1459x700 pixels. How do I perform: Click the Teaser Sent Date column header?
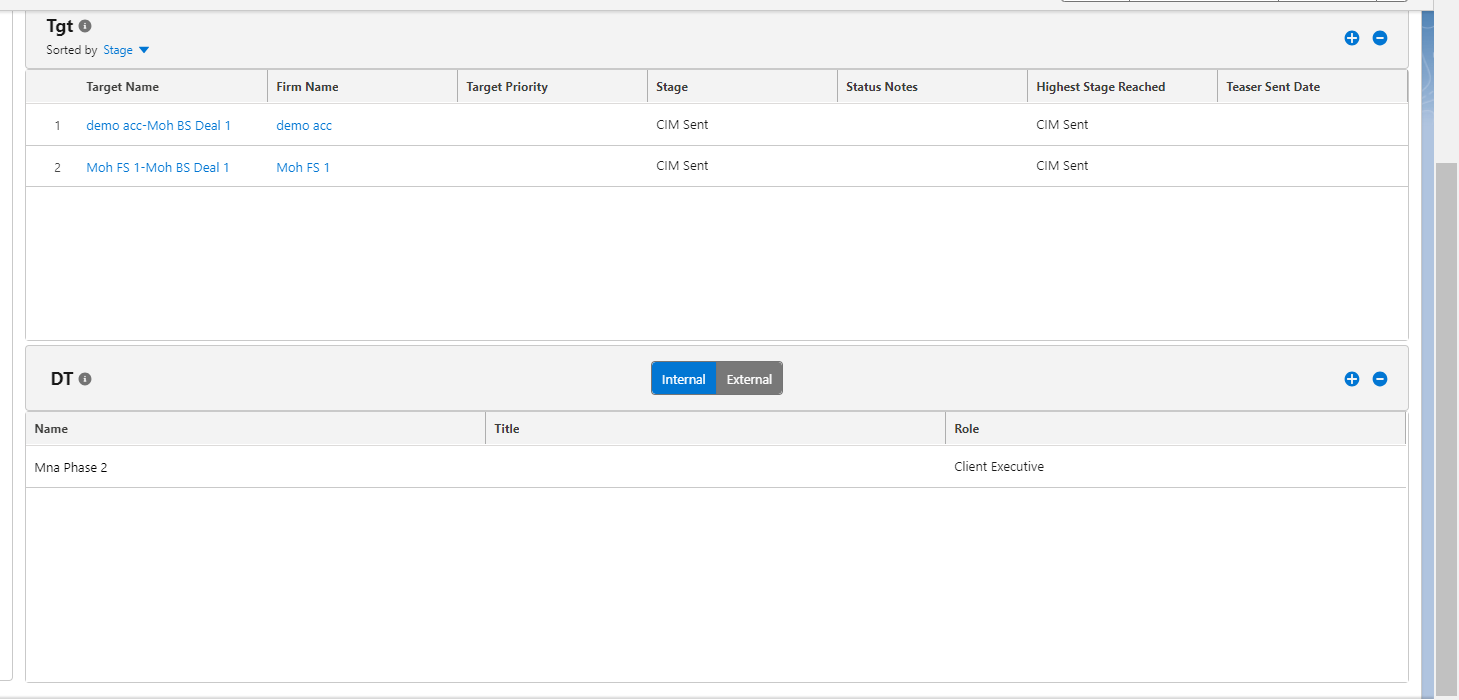click(x=1273, y=87)
